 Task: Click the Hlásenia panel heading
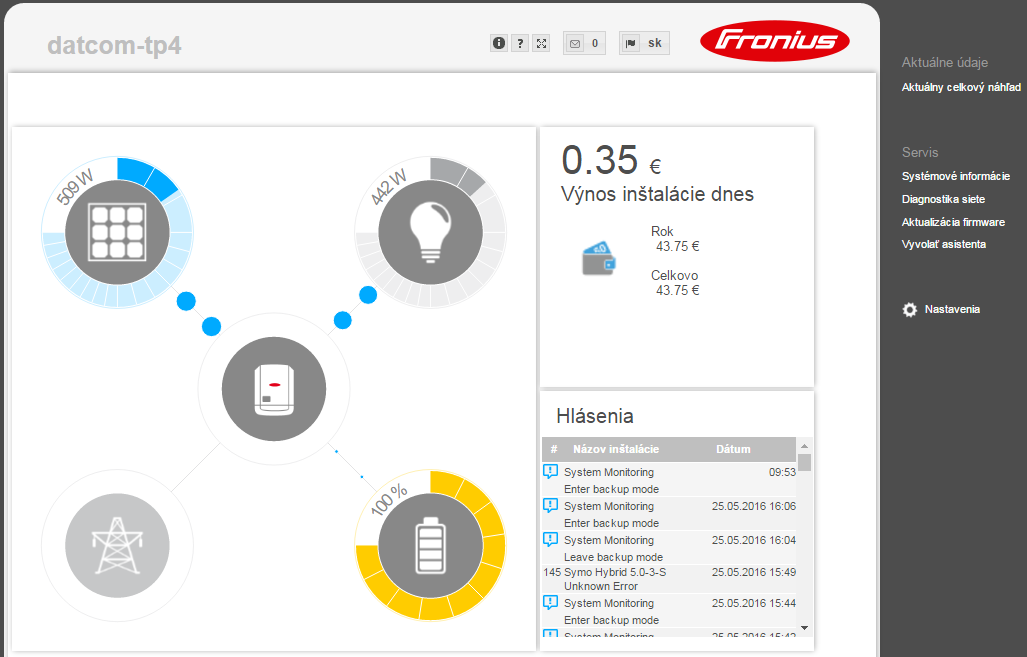(x=595, y=416)
